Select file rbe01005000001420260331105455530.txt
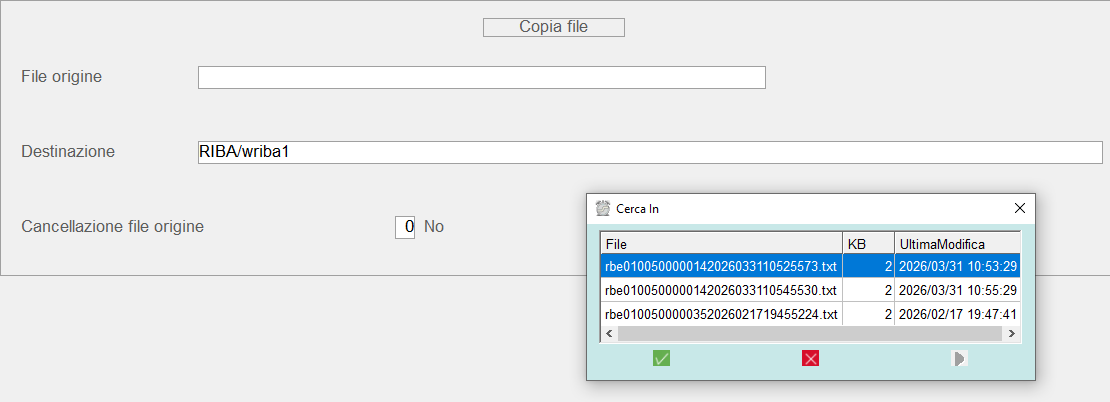Image resolution: width=1110 pixels, height=402 pixels. 720,290
